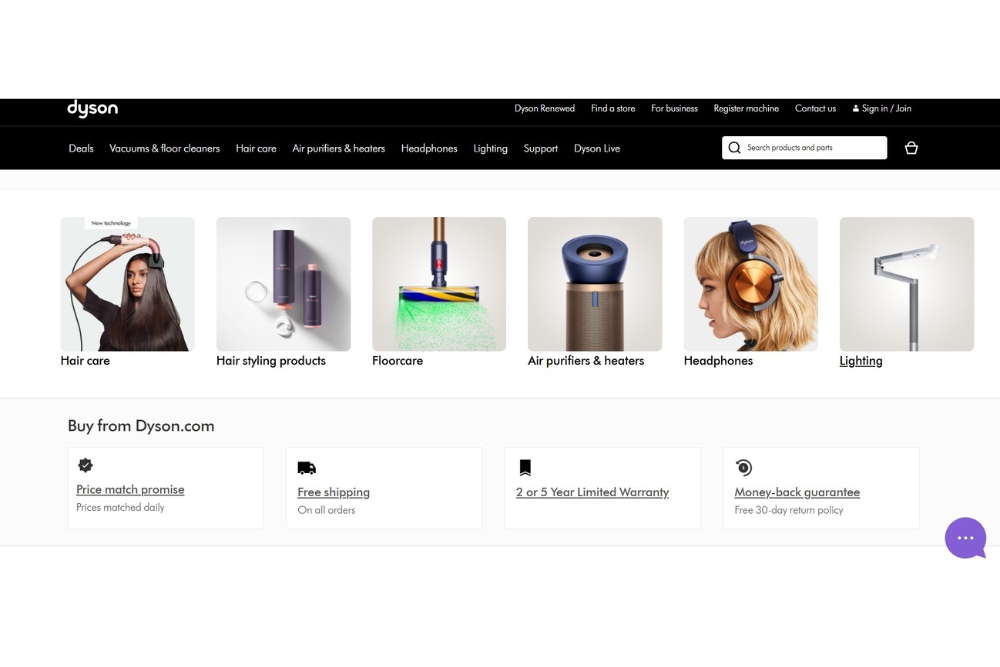Viewport: 1000px width, 667px height.
Task: Click the user icon beside Sign in
Action: click(855, 108)
